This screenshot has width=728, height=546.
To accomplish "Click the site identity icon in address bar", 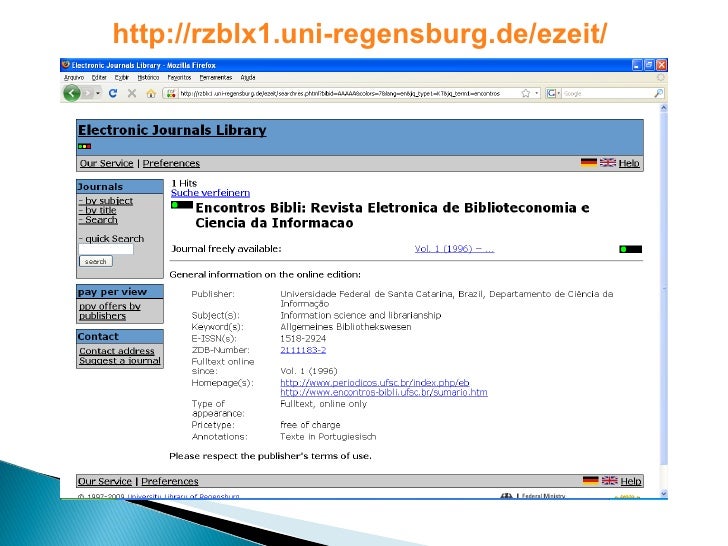I will (x=171, y=93).
